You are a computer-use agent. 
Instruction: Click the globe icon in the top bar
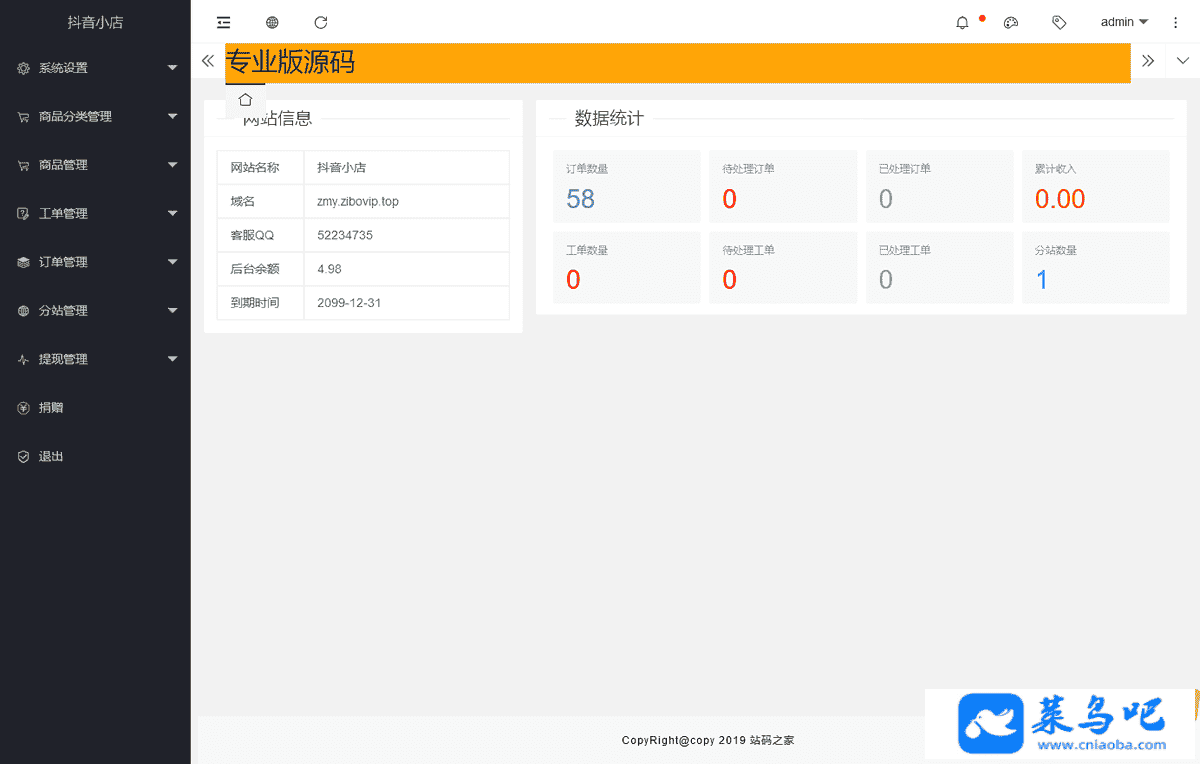click(272, 22)
